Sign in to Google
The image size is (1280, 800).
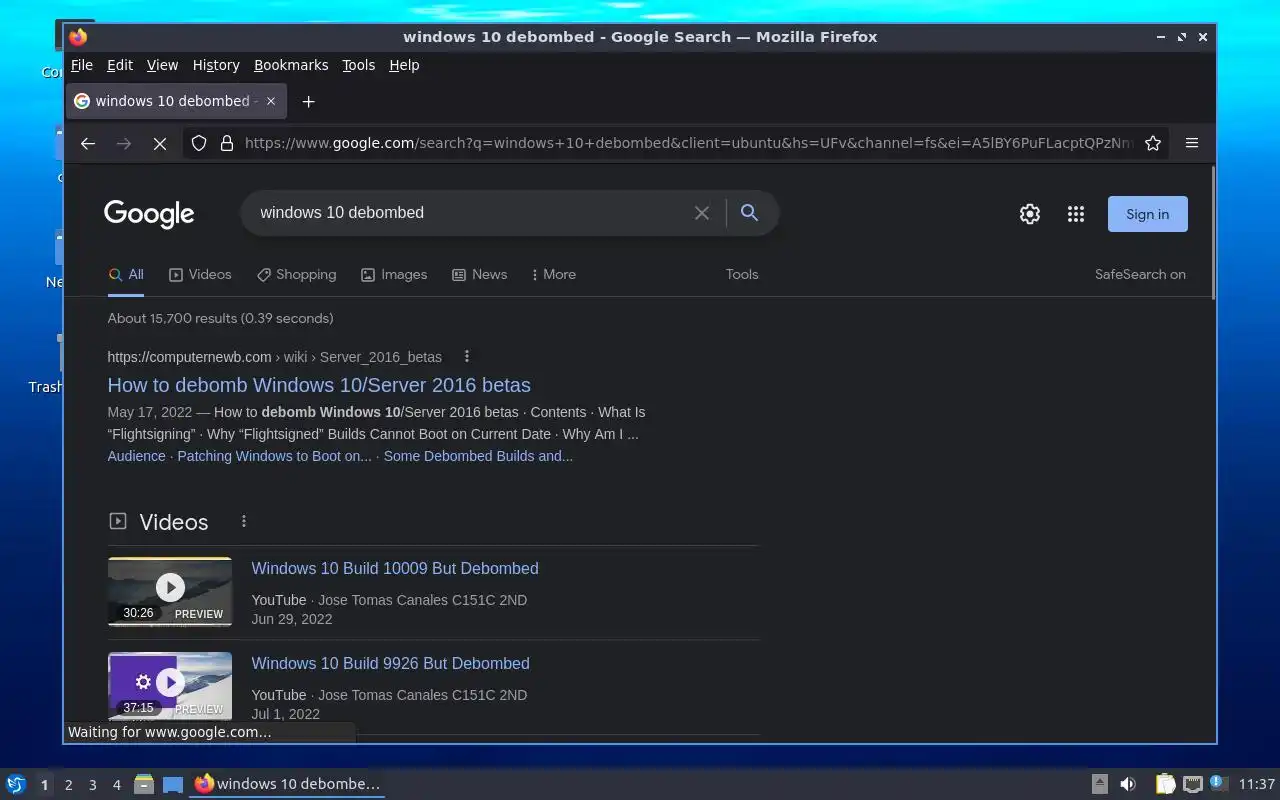[x=1147, y=214]
